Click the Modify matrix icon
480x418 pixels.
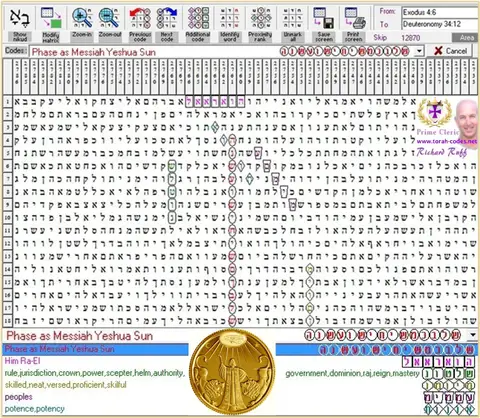pyautogui.click(x=51, y=18)
